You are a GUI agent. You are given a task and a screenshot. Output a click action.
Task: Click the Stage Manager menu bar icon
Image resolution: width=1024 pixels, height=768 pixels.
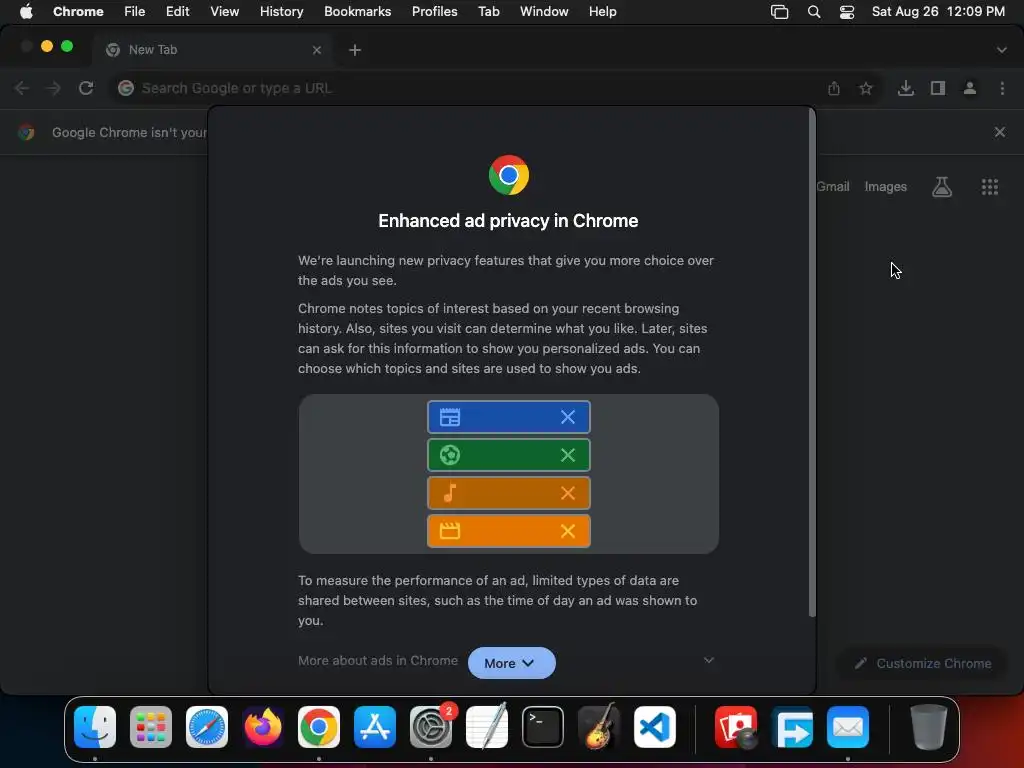coord(779,12)
